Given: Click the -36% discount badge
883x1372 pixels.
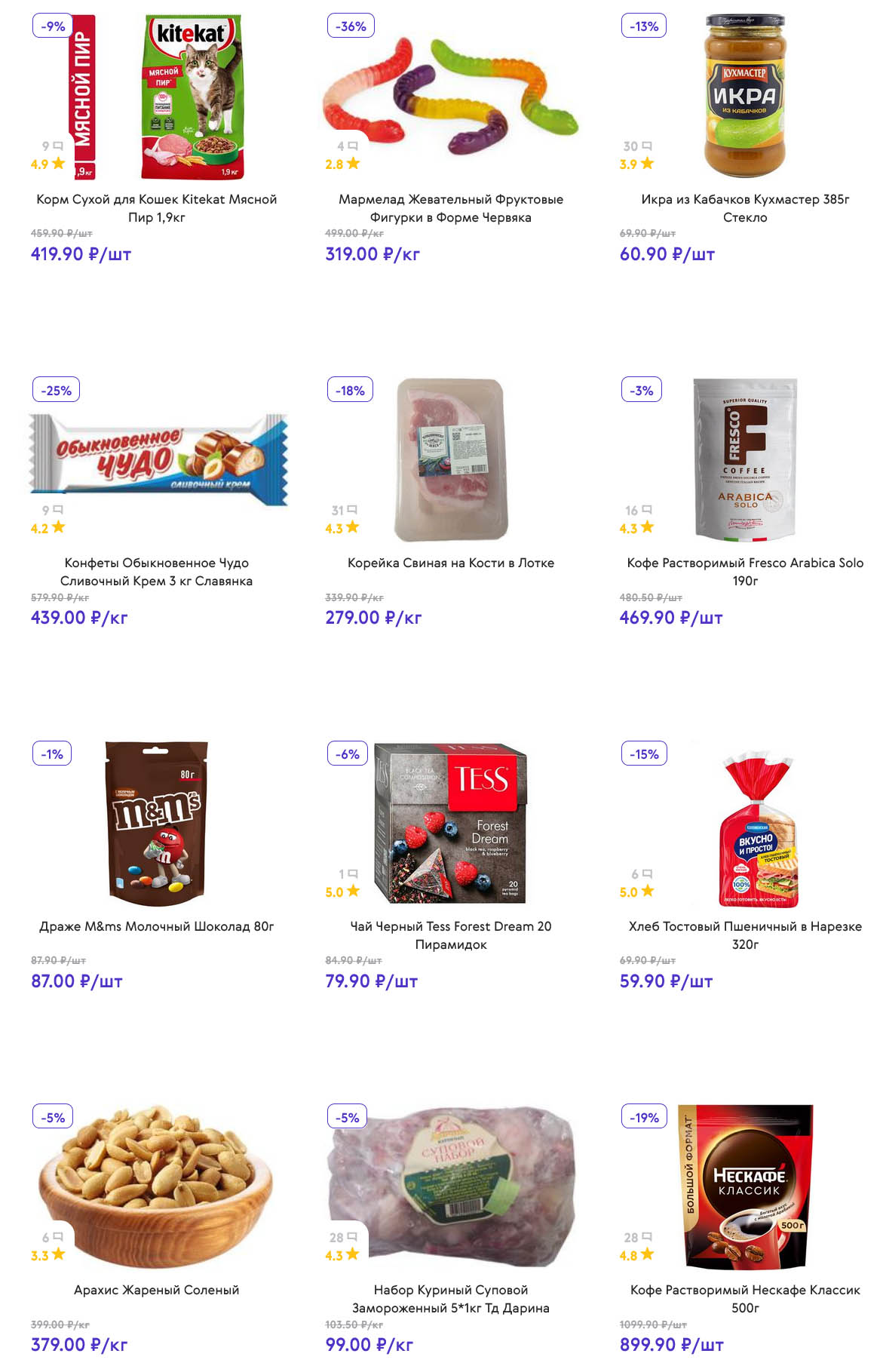Looking at the screenshot, I should [351, 26].
